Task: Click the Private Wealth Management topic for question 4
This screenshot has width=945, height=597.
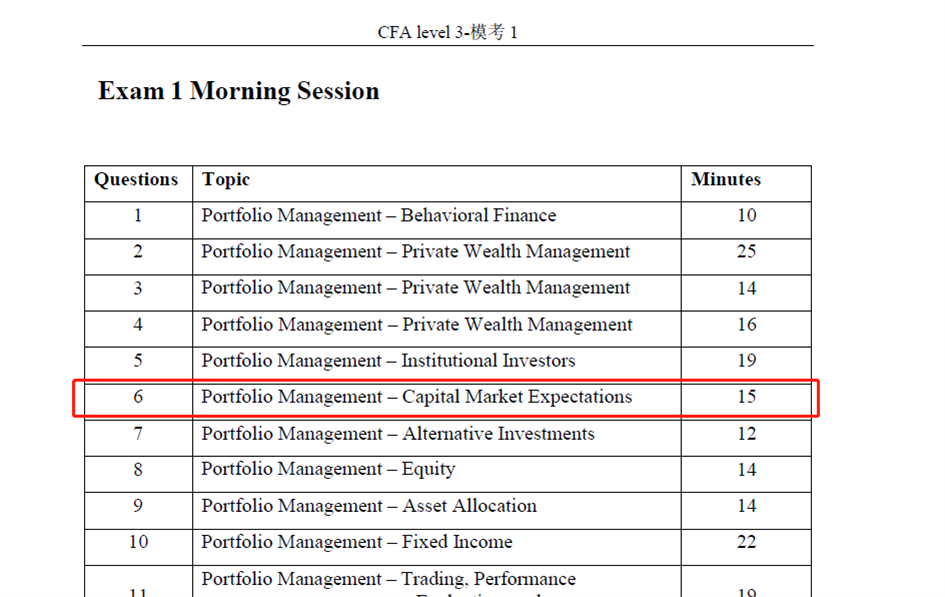Action: point(416,325)
